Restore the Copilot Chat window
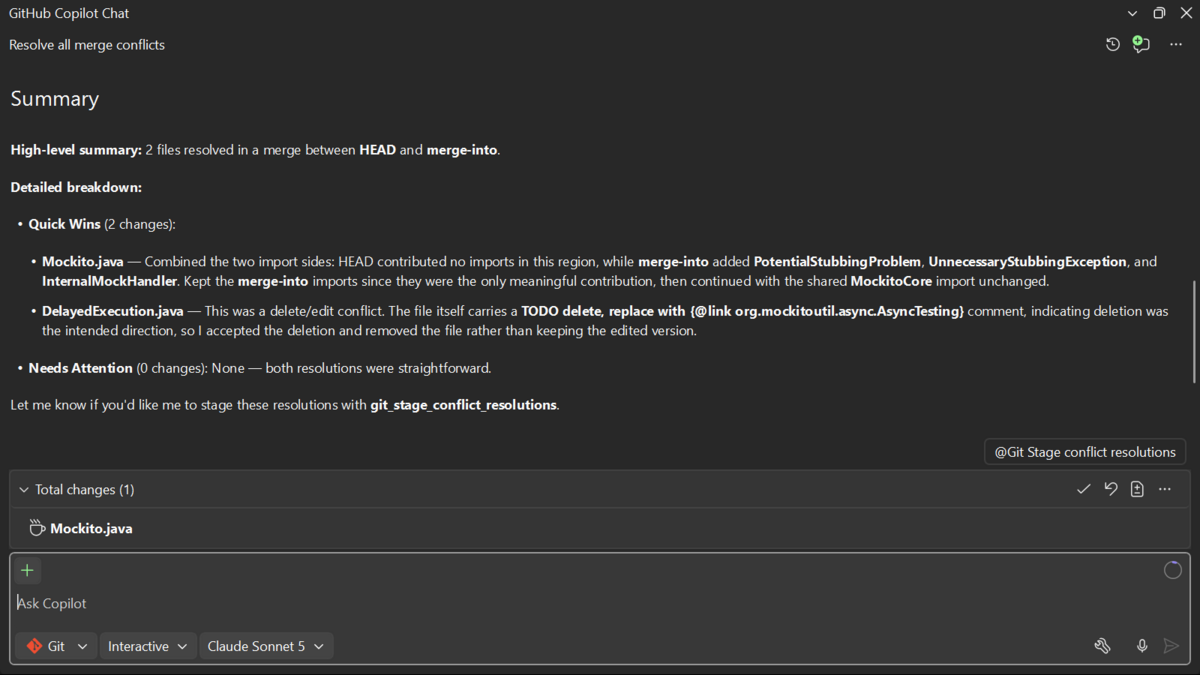The height and width of the screenshot is (675, 1200). (1159, 13)
